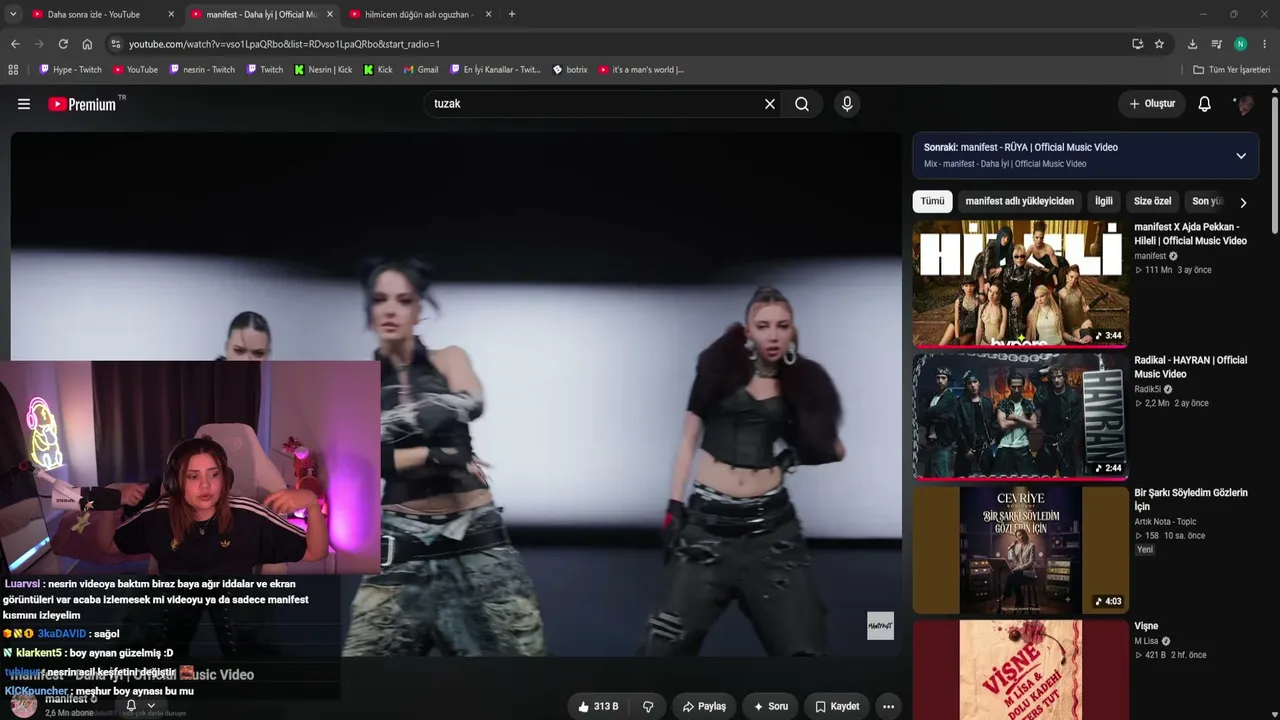Open the 'nesrin - Twitch' bookmark

point(202,70)
